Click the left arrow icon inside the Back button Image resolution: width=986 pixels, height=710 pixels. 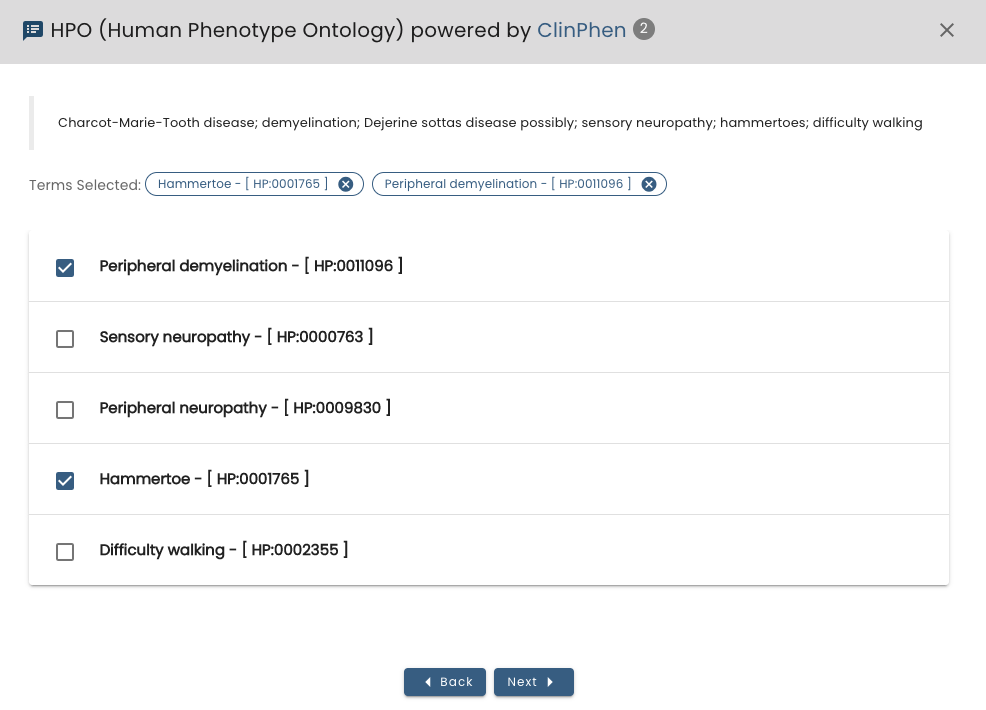coord(426,682)
